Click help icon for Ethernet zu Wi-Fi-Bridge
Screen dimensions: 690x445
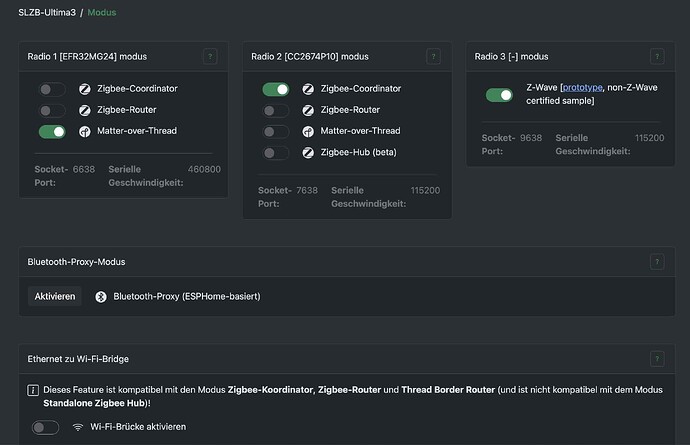point(657,358)
